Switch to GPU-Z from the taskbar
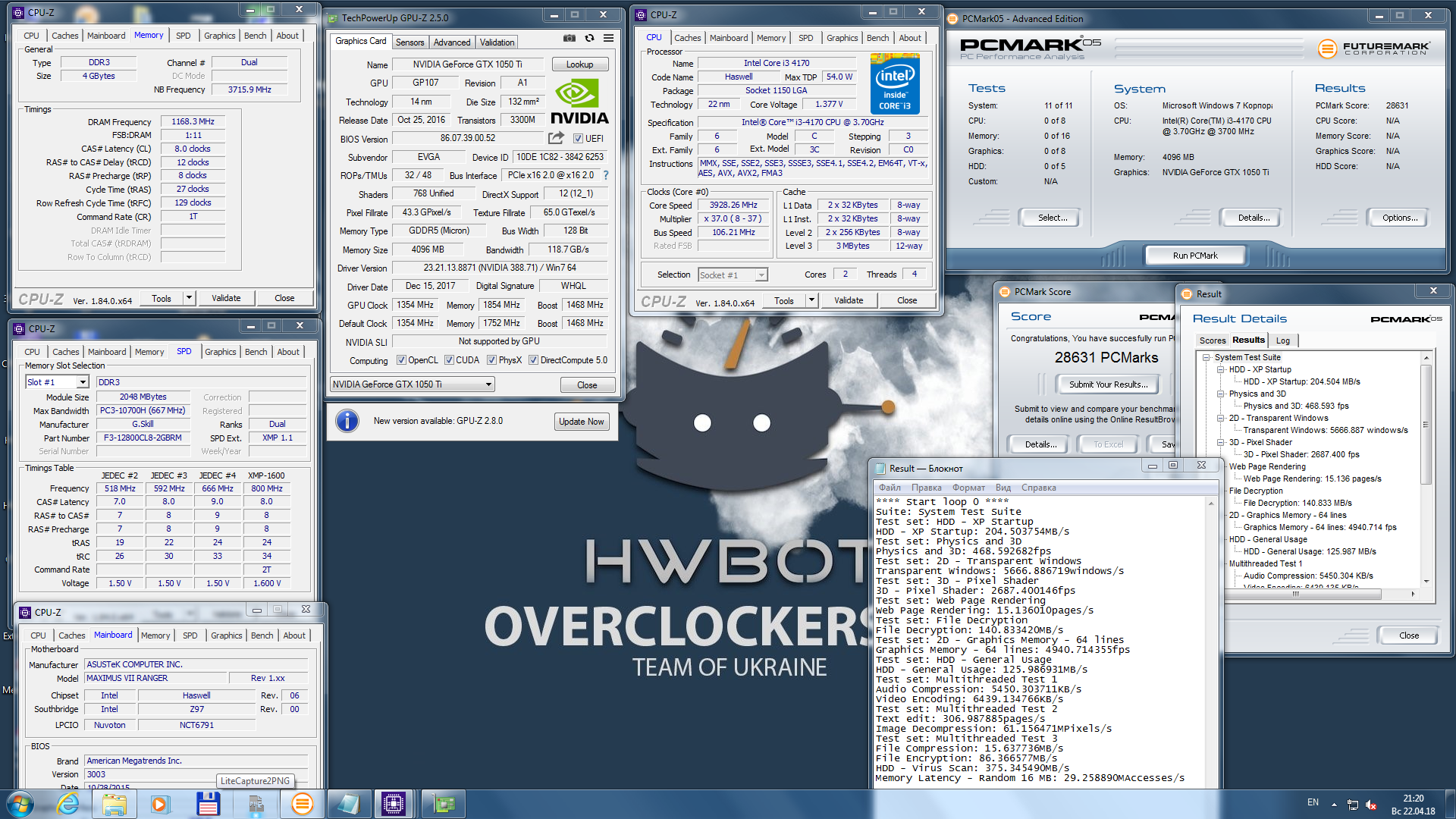 (444, 804)
